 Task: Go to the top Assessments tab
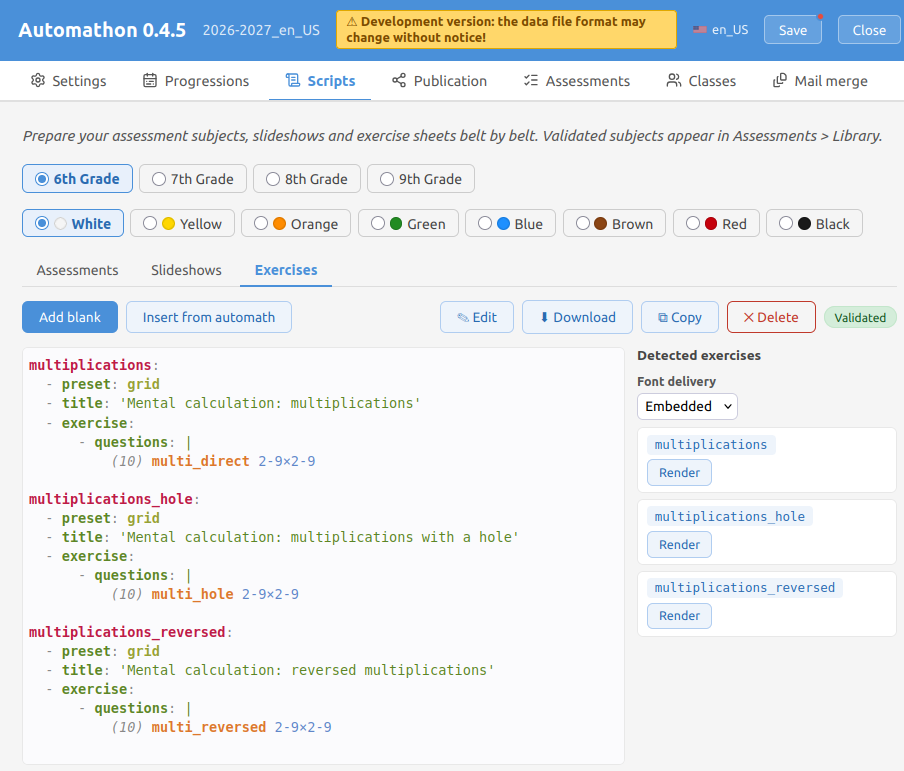click(577, 81)
